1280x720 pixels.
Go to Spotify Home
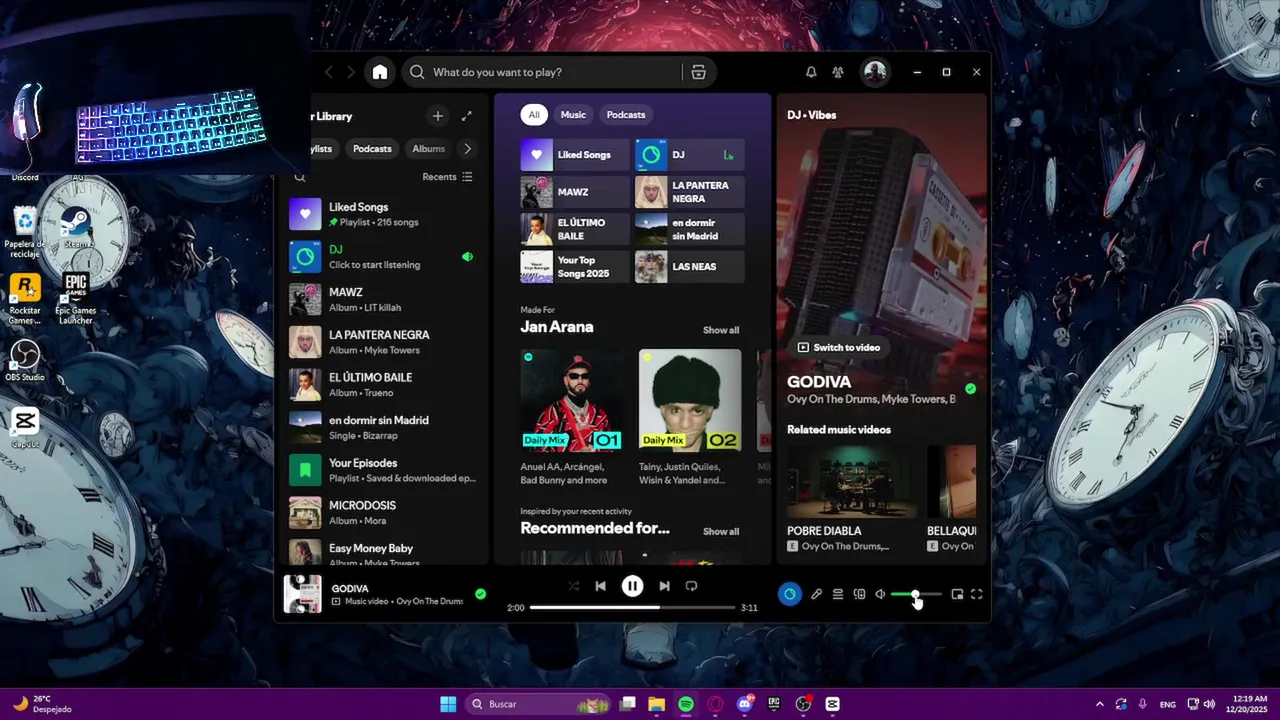click(x=380, y=72)
